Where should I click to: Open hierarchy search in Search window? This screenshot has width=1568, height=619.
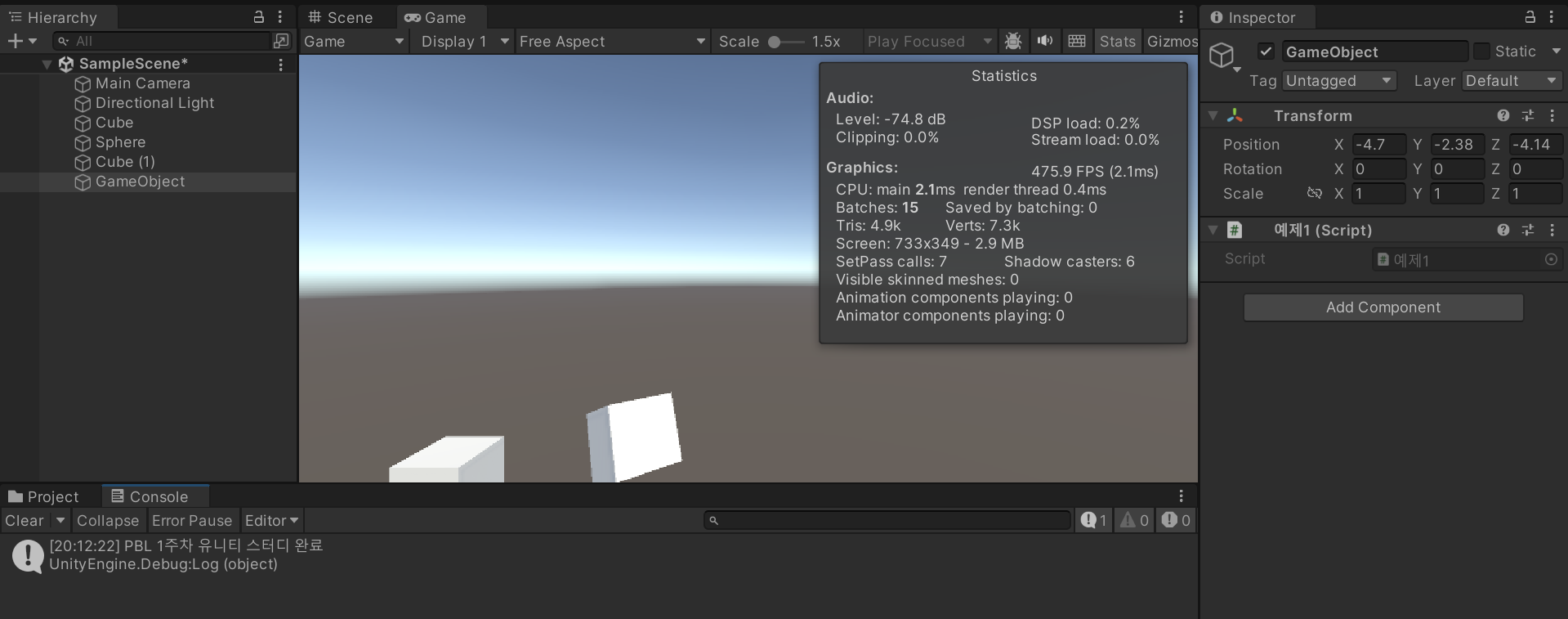282,41
